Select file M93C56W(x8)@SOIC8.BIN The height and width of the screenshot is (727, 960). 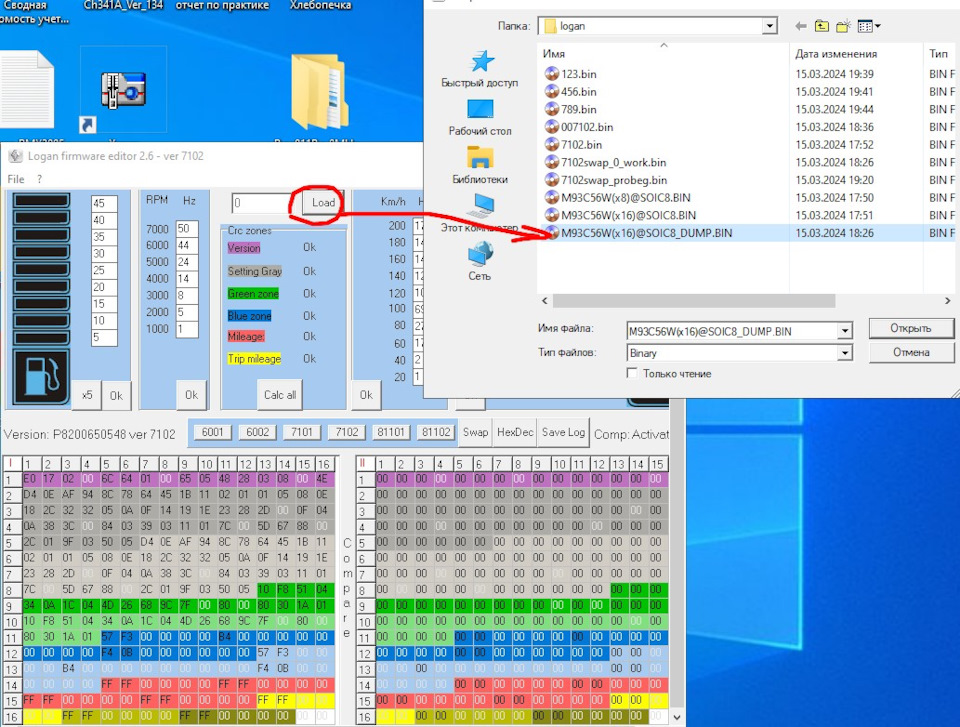[625, 198]
